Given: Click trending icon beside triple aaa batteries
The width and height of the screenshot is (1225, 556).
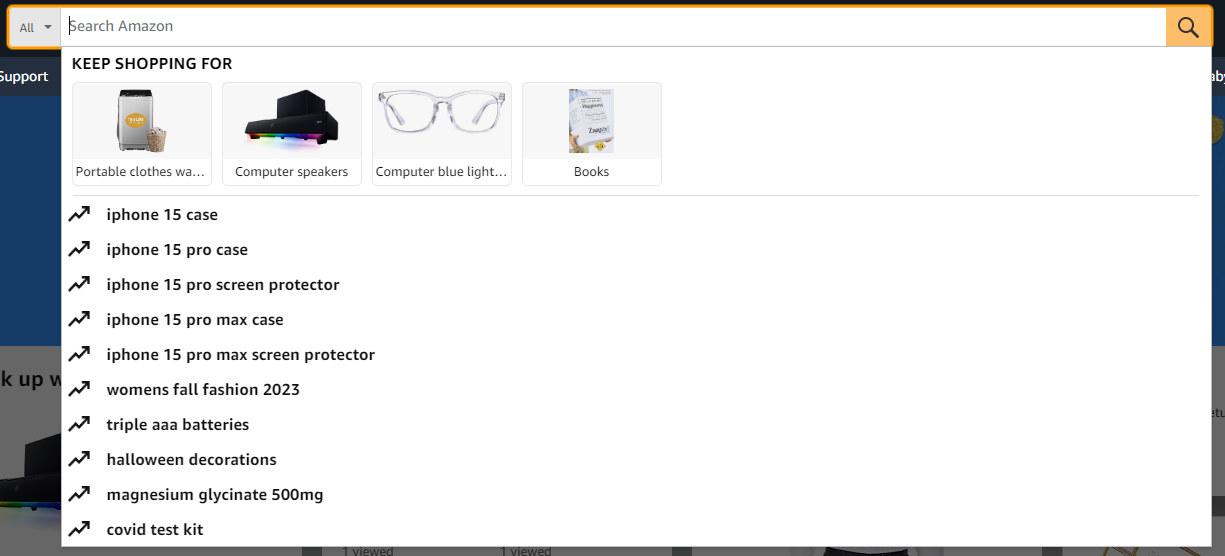Looking at the screenshot, I should pos(79,424).
